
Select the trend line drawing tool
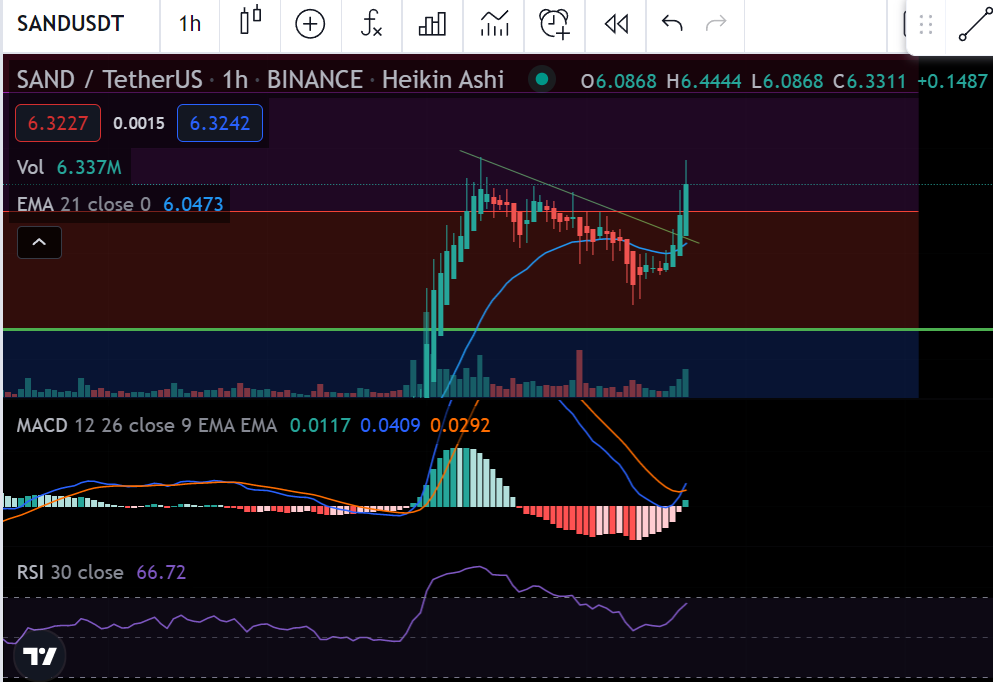click(975, 25)
